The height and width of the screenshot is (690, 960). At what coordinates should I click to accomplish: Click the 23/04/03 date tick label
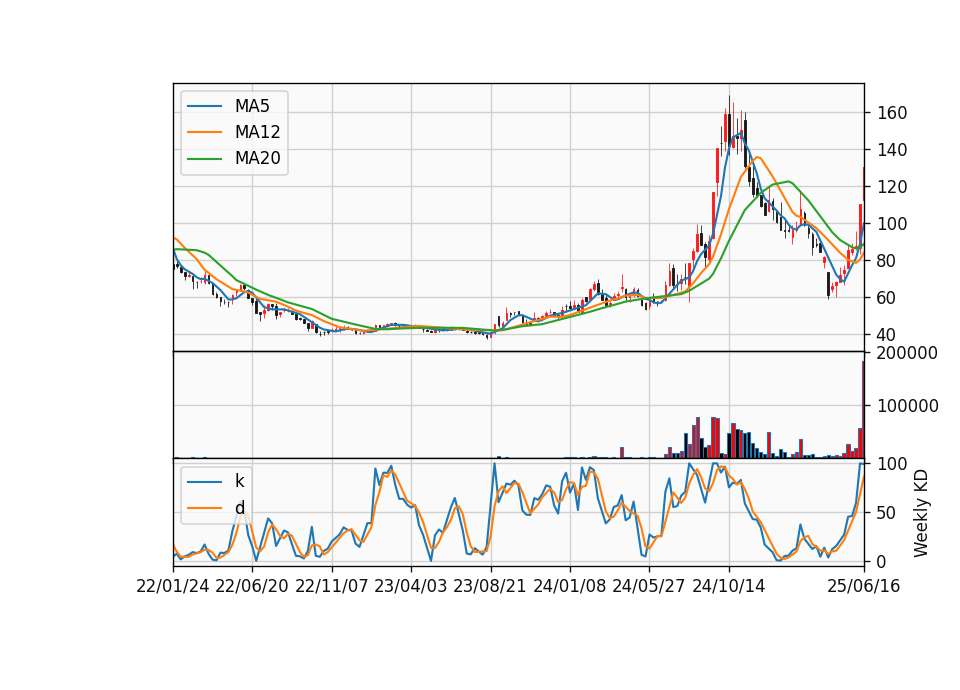pyautogui.click(x=411, y=586)
